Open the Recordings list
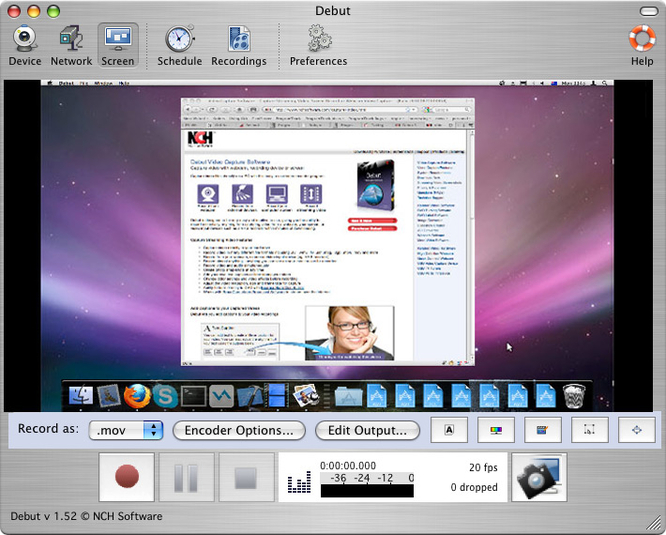This screenshot has height=535, width=666. tap(239, 45)
